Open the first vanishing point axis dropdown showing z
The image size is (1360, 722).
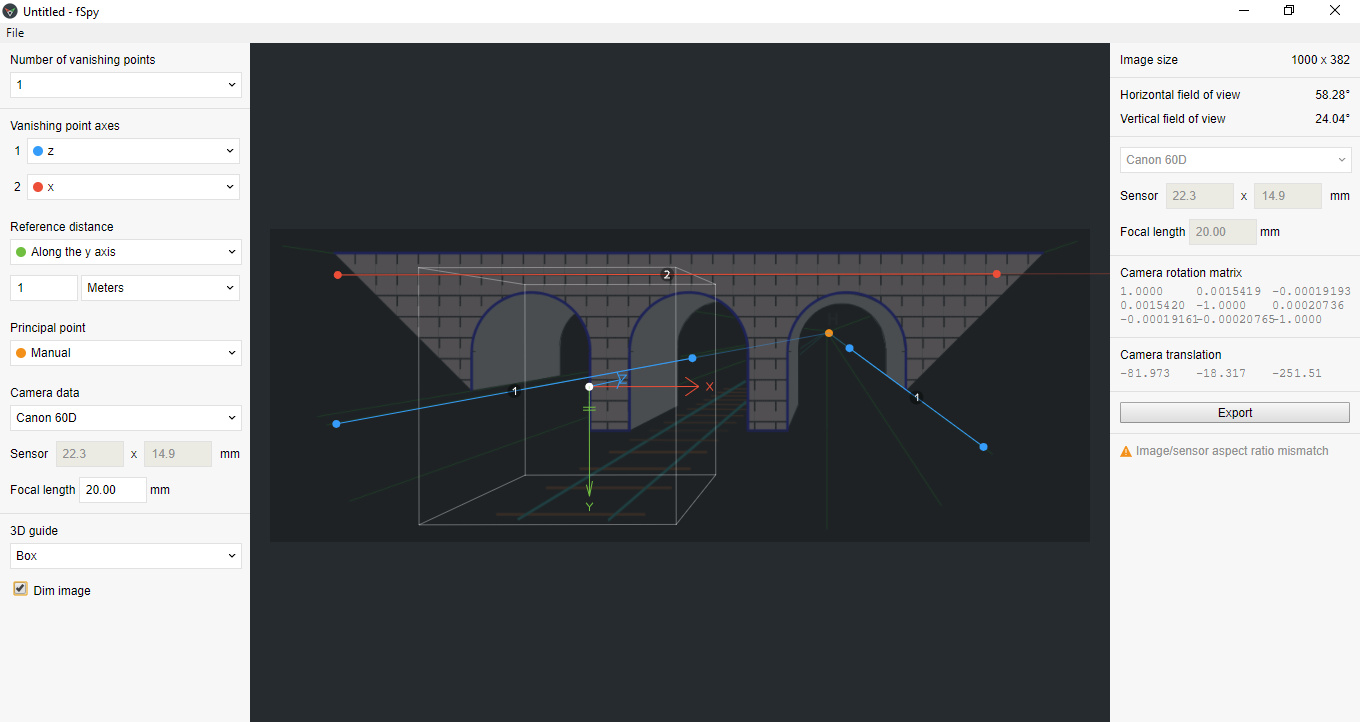pos(134,151)
